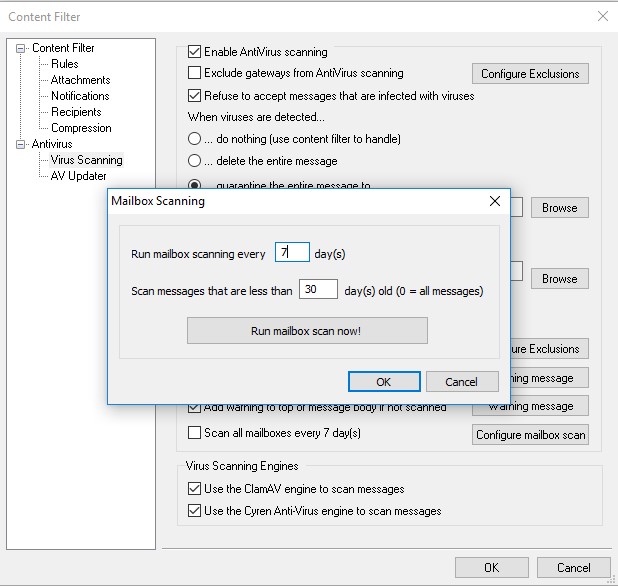Screen dimensions: 618x586
Task: Toggle Use the Cyren Anti-Virus engine
Action: 194,511
